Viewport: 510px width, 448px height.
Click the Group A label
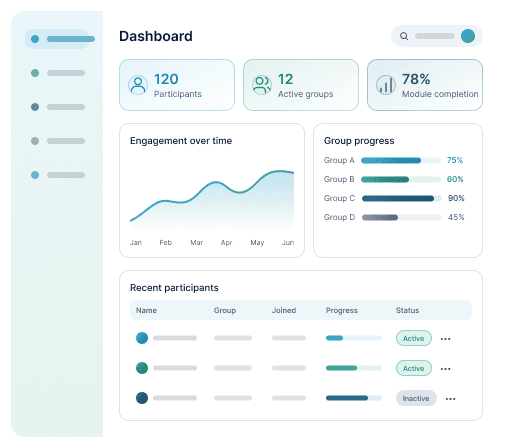(x=339, y=160)
